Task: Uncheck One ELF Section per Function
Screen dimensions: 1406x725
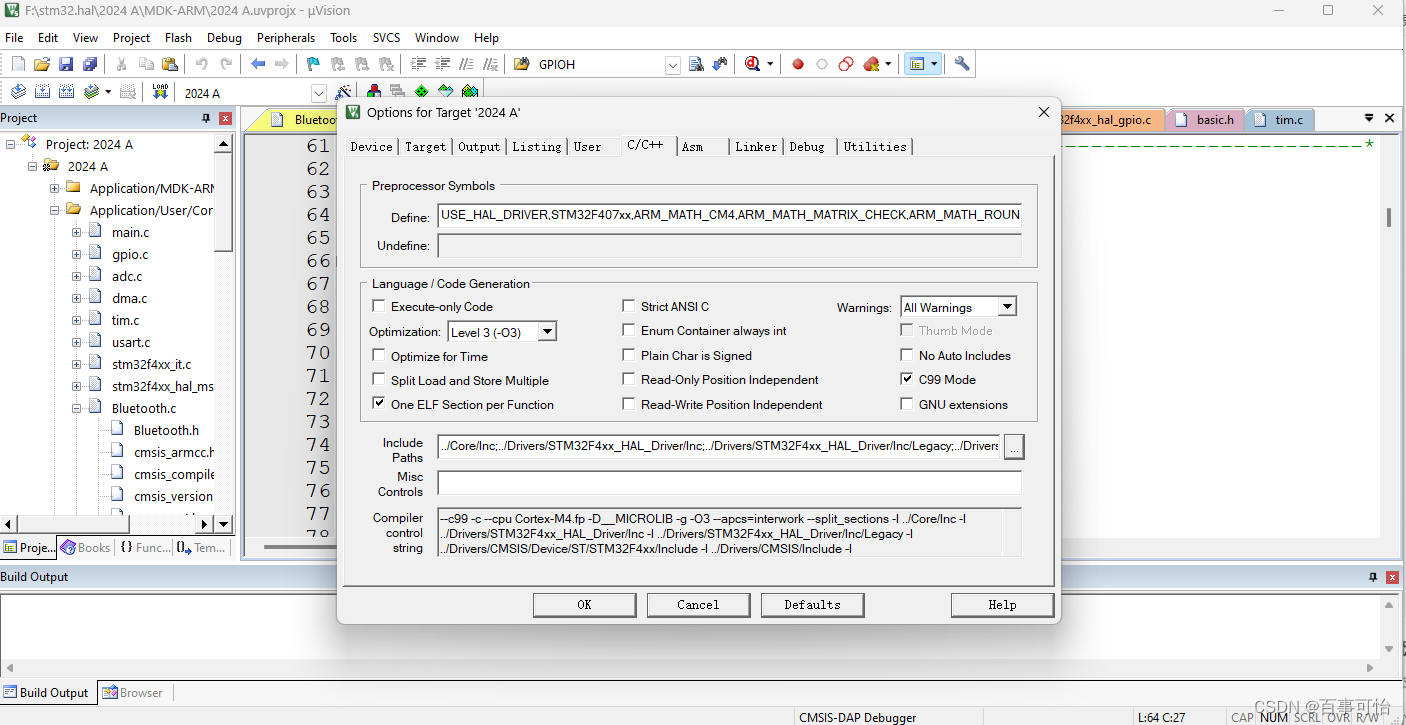Action: pos(379,403)
